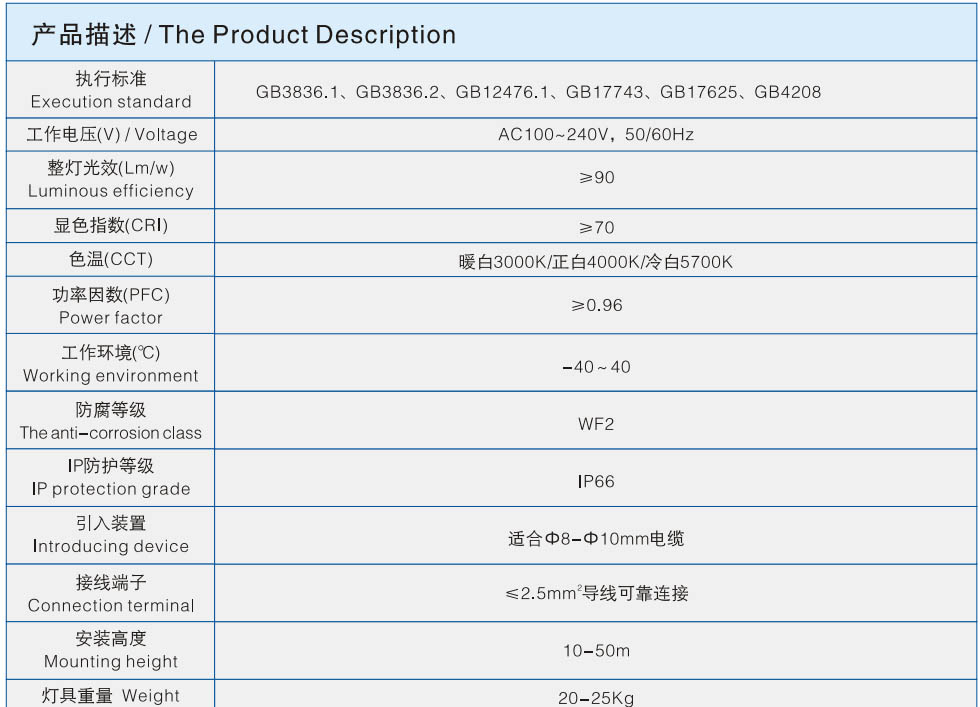Click the Voltage row label
The image size is (980, 707).
coord(111,135)
